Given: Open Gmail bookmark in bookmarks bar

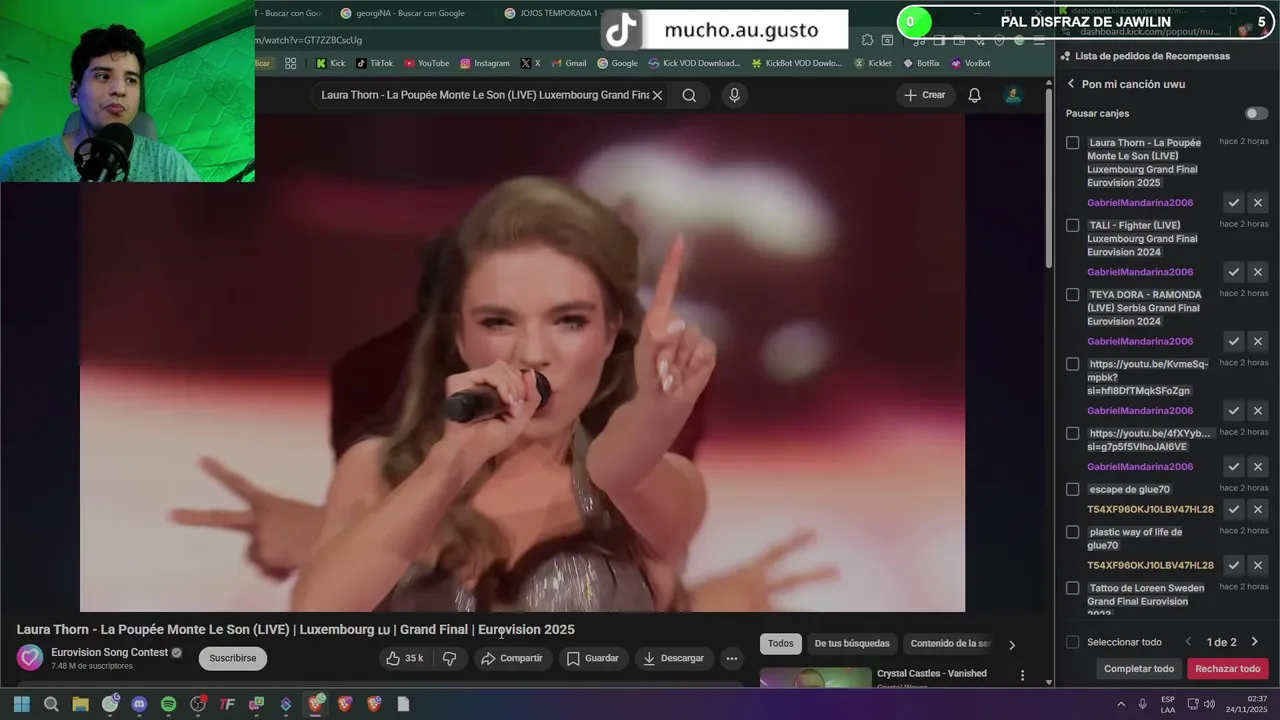Looking at the screenshot, I should [x=568, y=63].
